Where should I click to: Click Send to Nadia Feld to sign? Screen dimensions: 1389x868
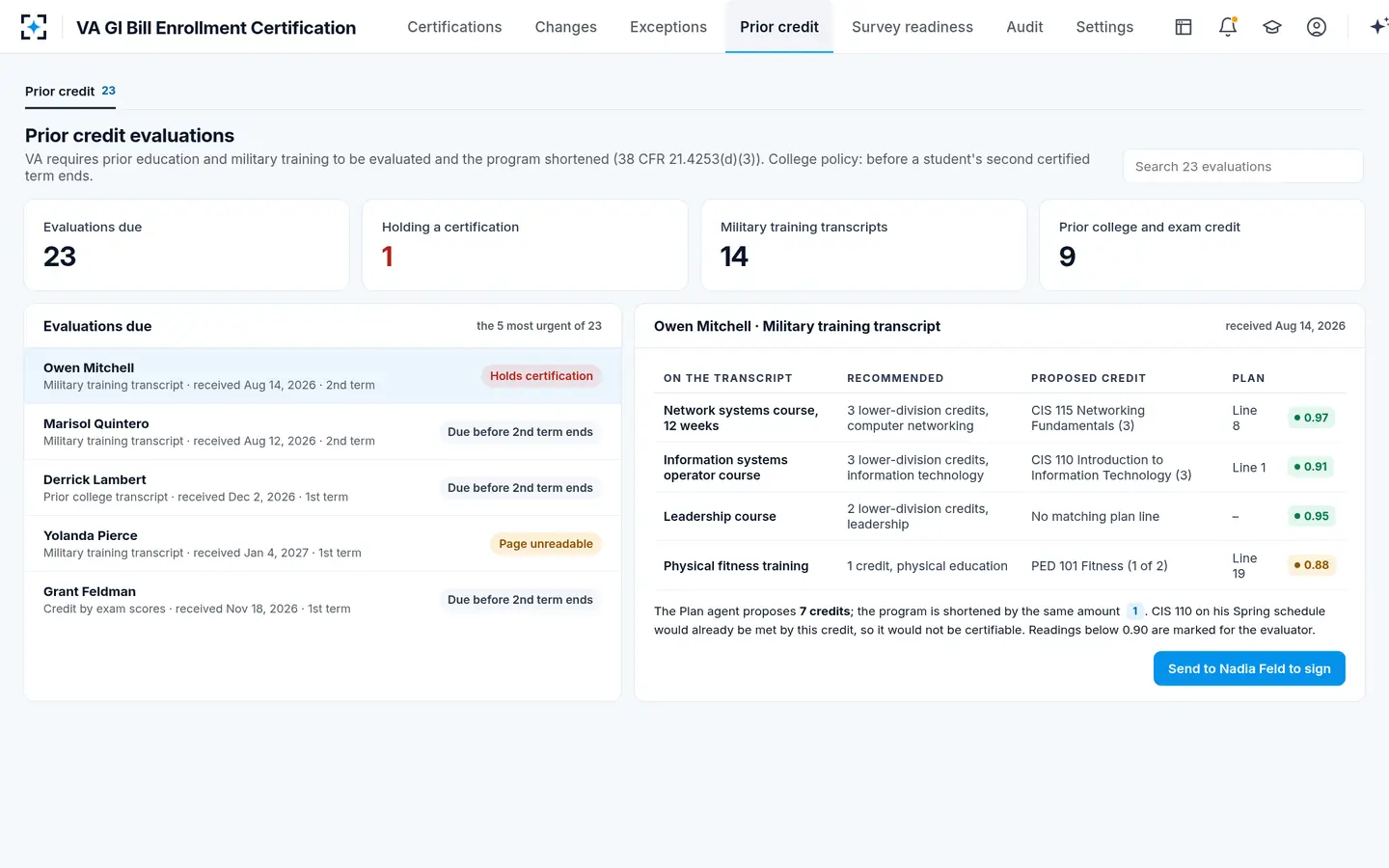tap(1249, 668)
